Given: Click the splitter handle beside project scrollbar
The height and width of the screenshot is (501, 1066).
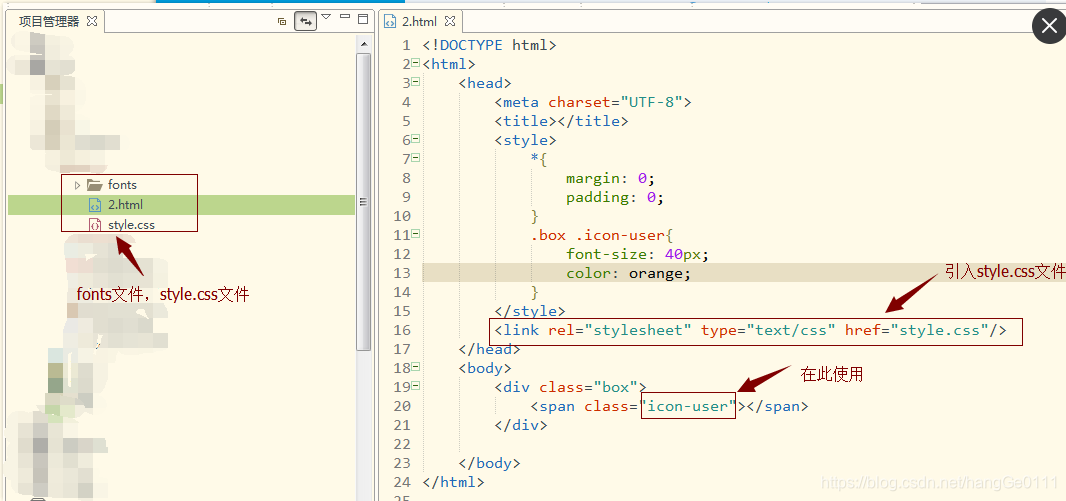Looking at the screenshot, I should (x=364, y=202).
